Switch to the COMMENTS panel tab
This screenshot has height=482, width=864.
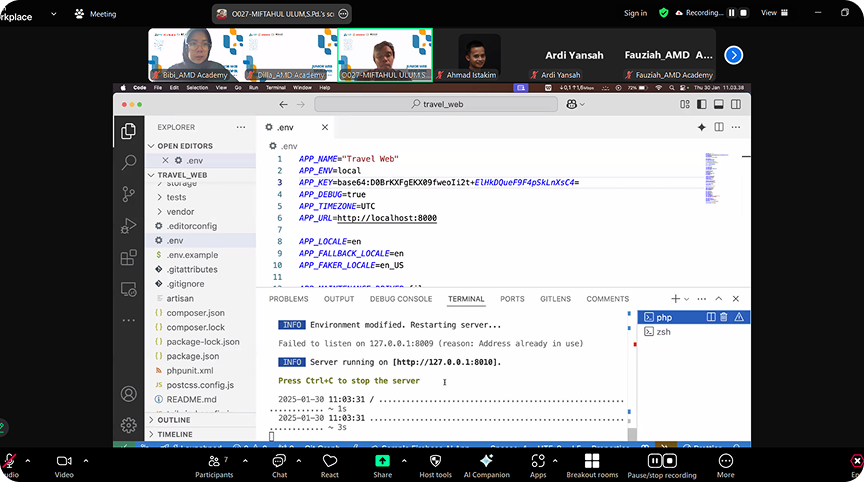pos(607,299)
